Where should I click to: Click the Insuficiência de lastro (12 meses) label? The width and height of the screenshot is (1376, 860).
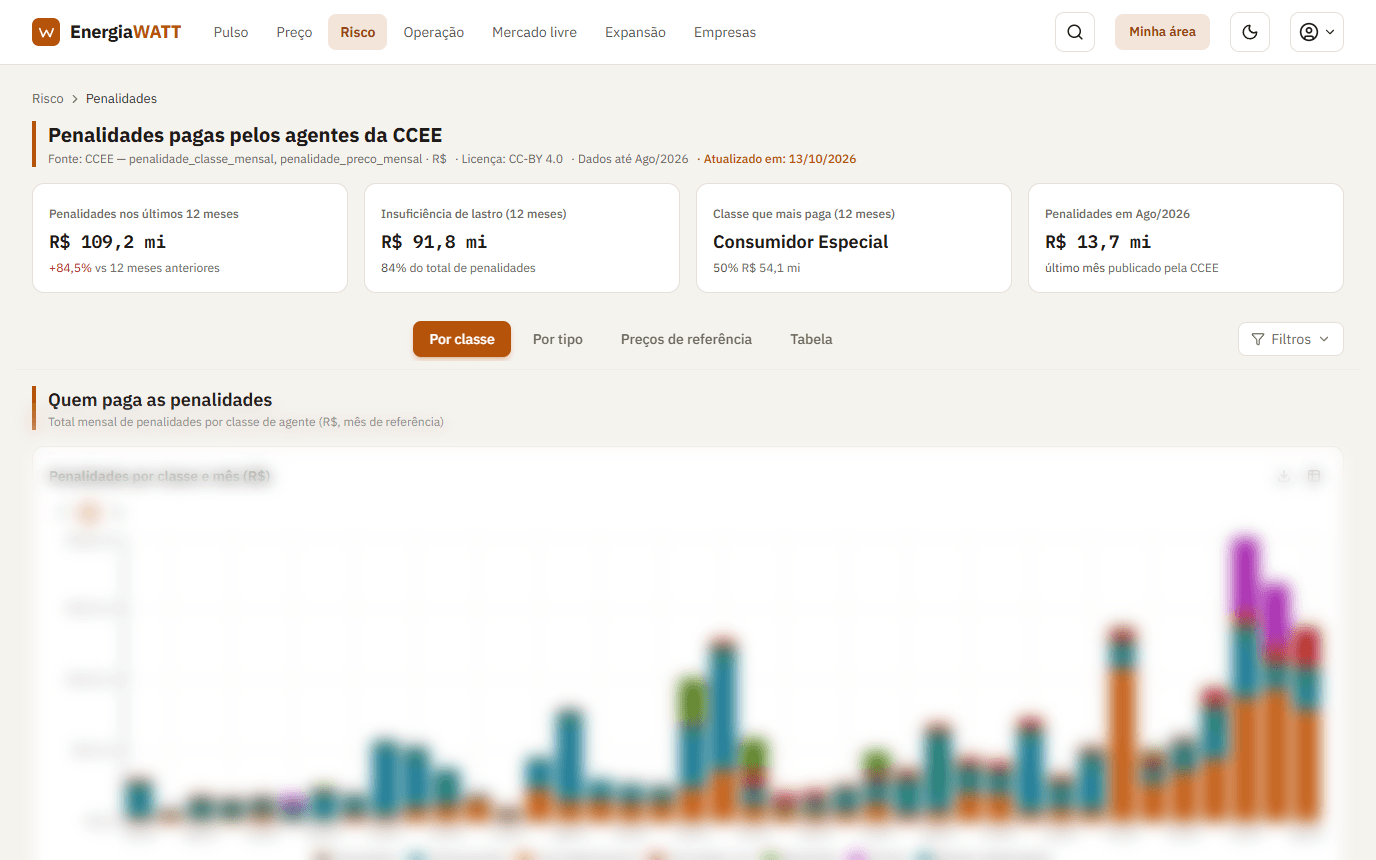[x=474, y=214]
